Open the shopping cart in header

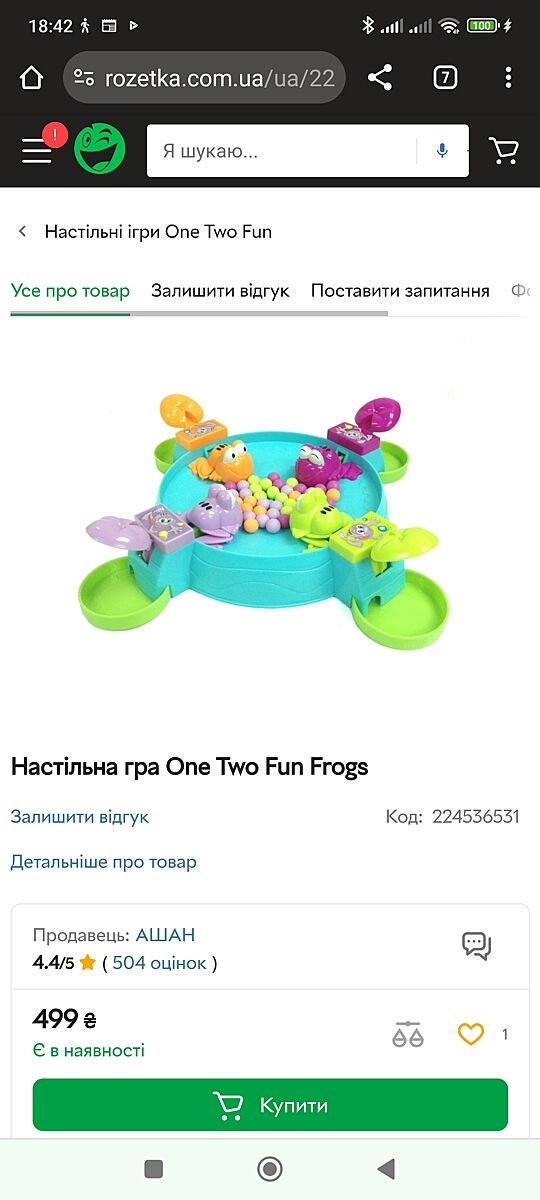tap(503, 151)
